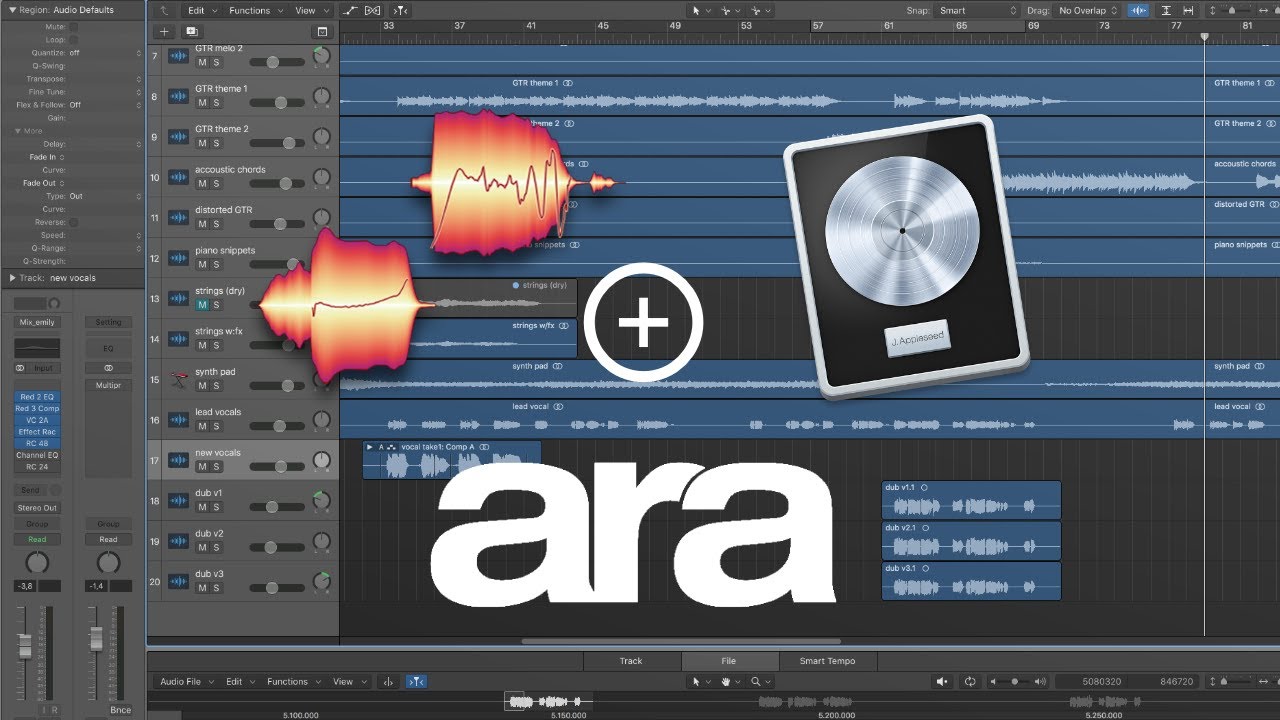
Task: Click the vertical auto zoom icon
Action: (1166, 10)
